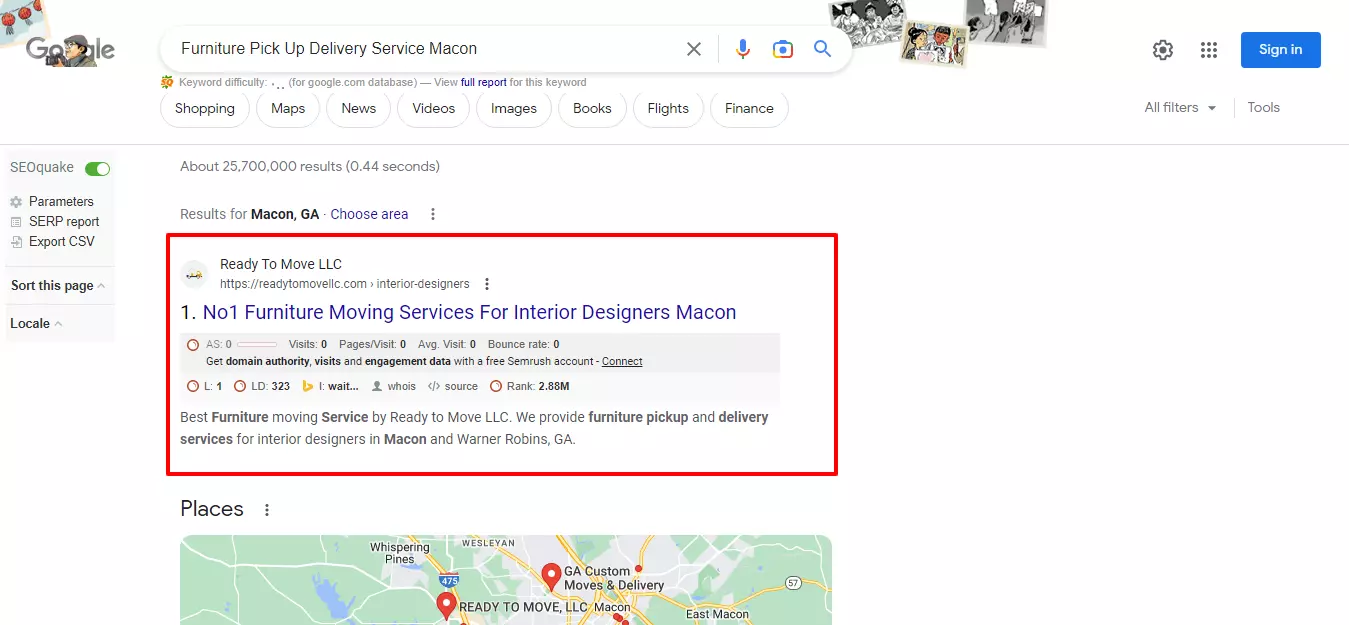
Task: Open the full report keyword link
Action: pos(484,82)
